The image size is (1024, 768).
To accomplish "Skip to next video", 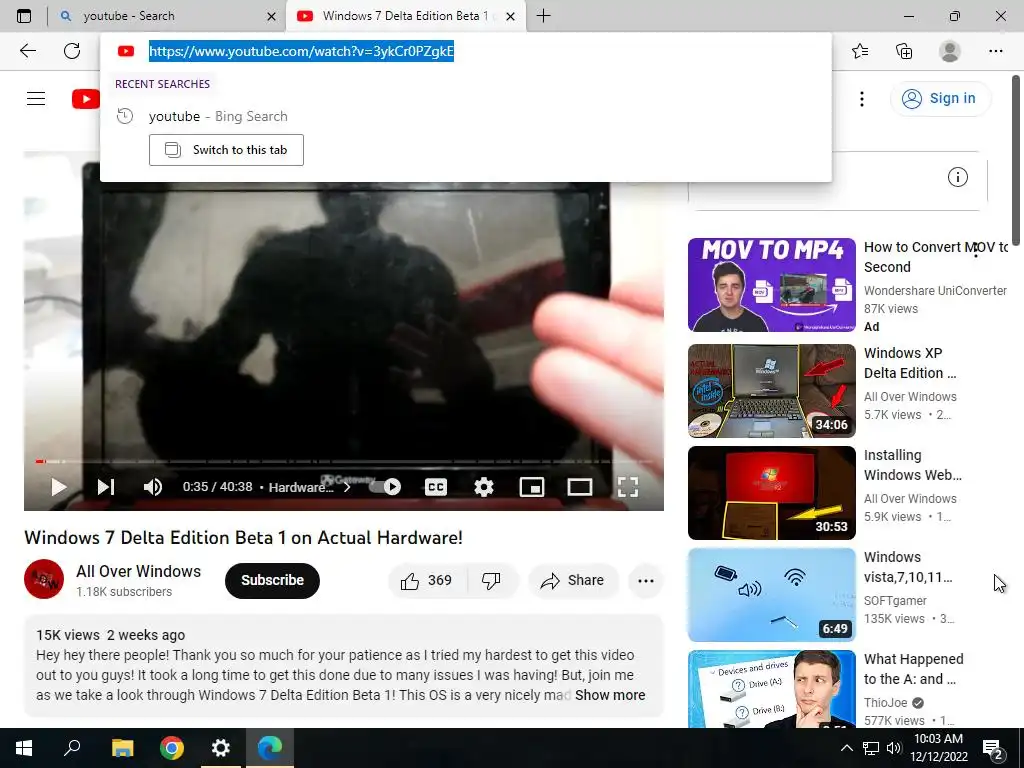I will pyautogui.click(x=106, y=487).
